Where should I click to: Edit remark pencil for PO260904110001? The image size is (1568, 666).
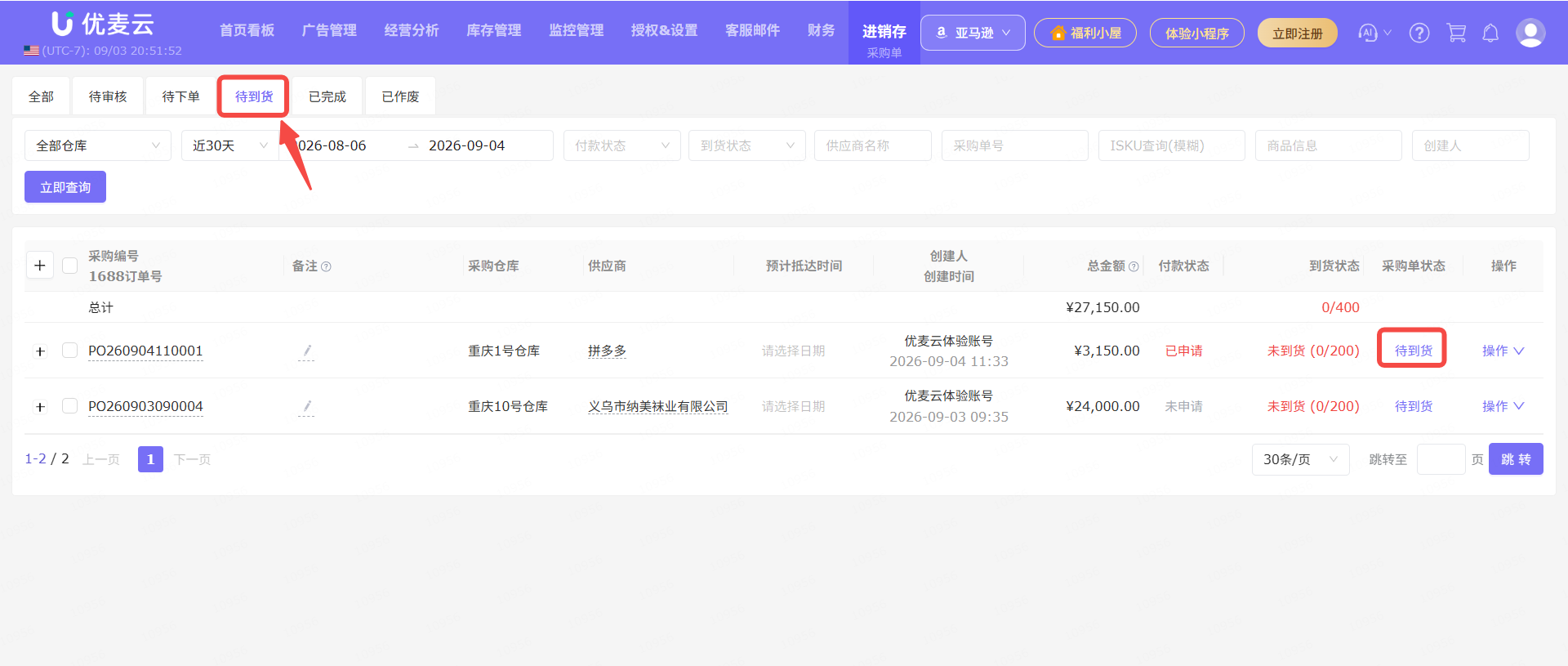tap(306, 351)
